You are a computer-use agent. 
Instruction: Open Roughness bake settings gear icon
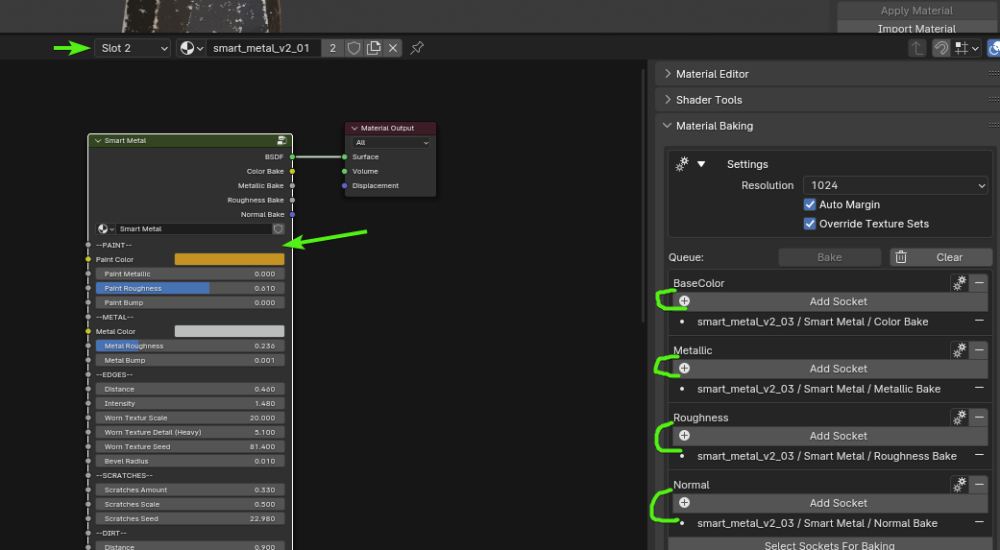click(x=959, y=417)
